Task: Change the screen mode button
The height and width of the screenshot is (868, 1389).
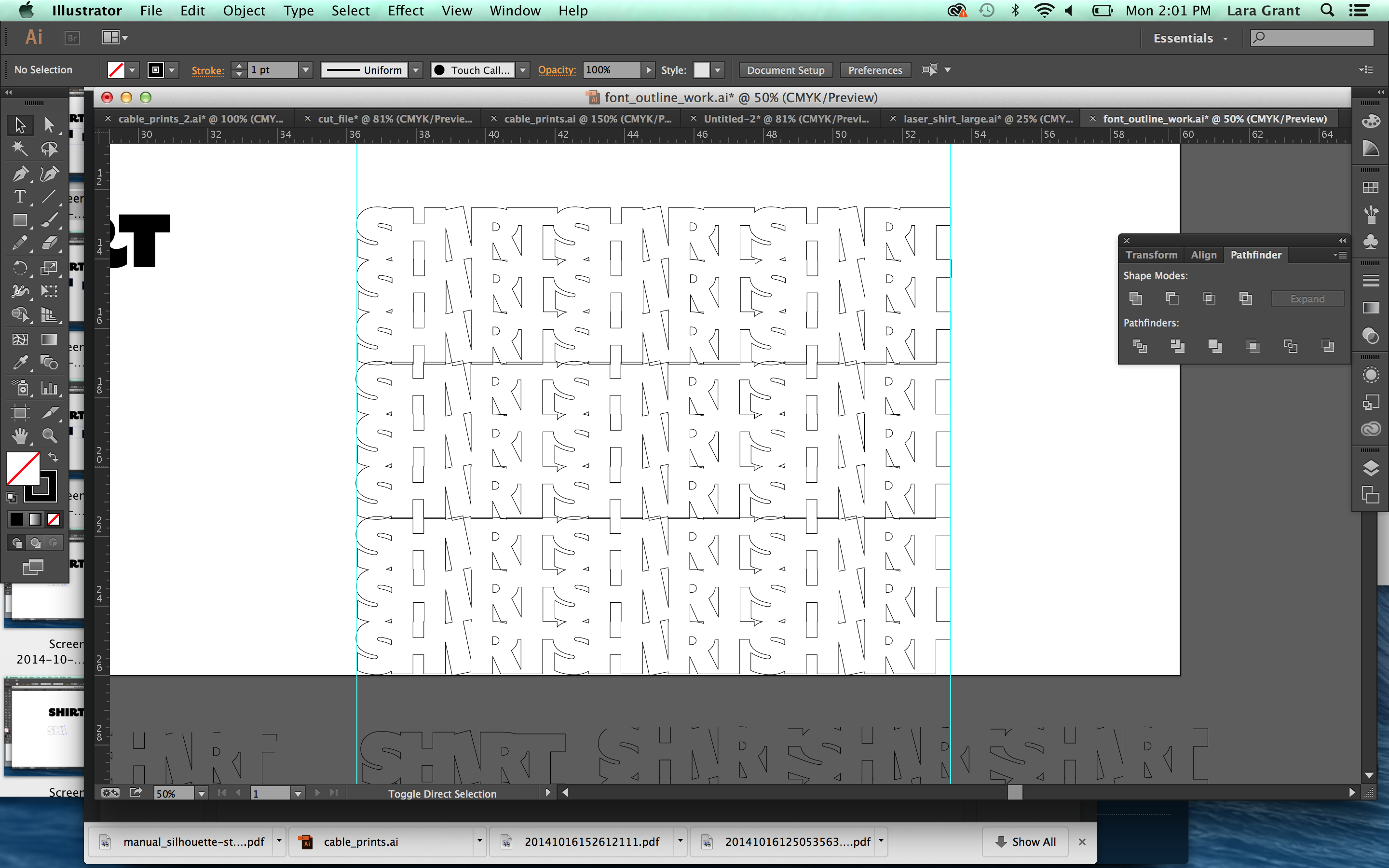Action: click(x=33, y=567)
